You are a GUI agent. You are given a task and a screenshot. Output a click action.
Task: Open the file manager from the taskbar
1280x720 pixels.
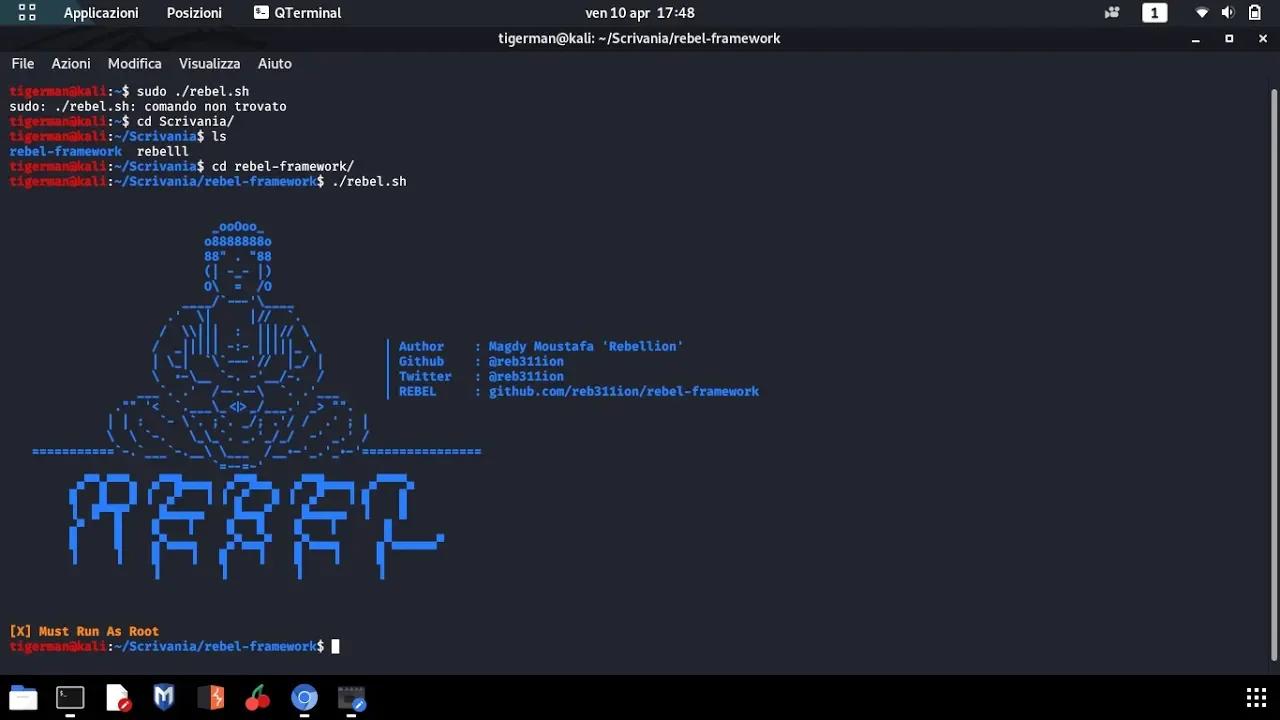(22, 697)
